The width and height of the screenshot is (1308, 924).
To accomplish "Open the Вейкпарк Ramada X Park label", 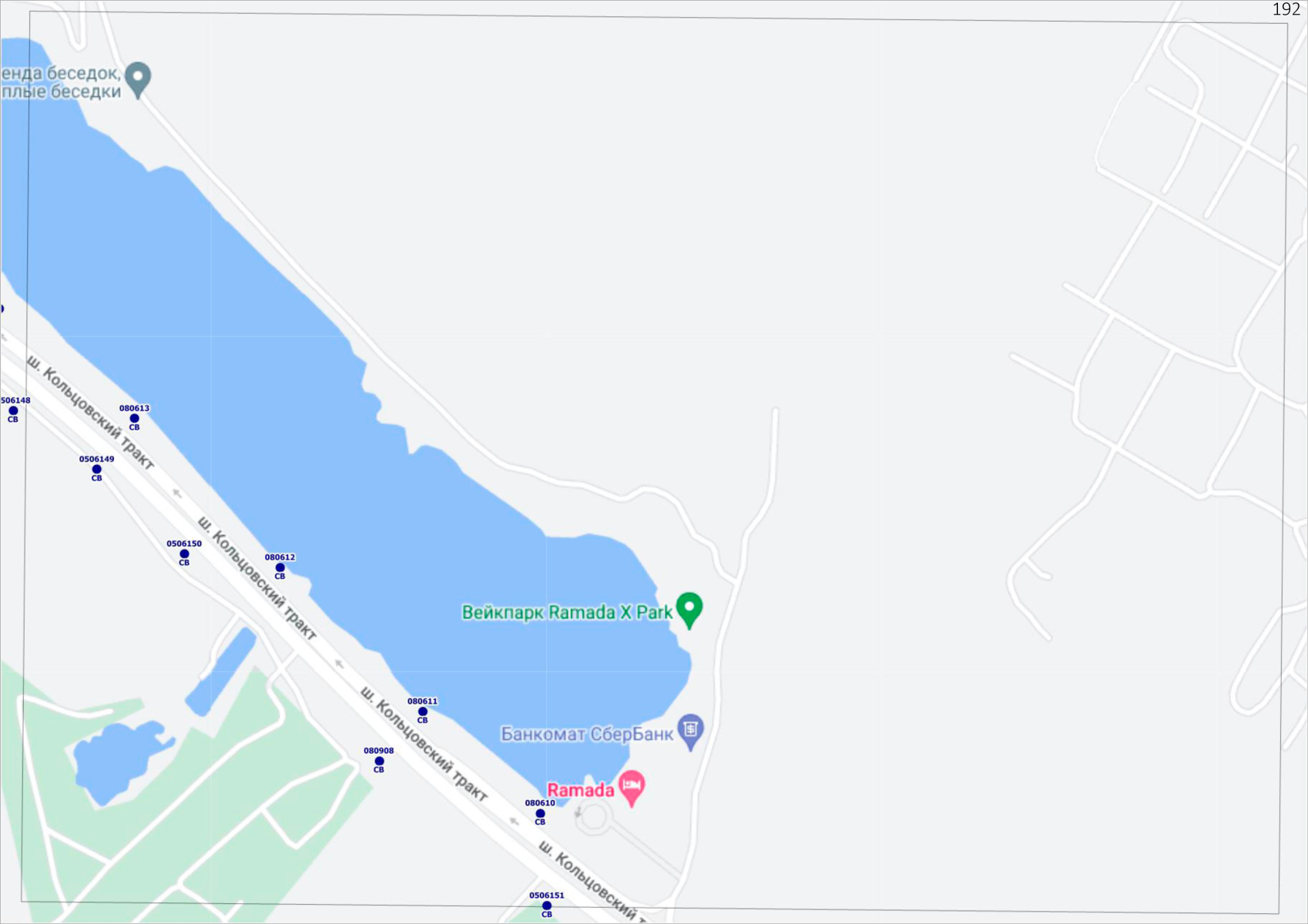I will click(567, 613).
